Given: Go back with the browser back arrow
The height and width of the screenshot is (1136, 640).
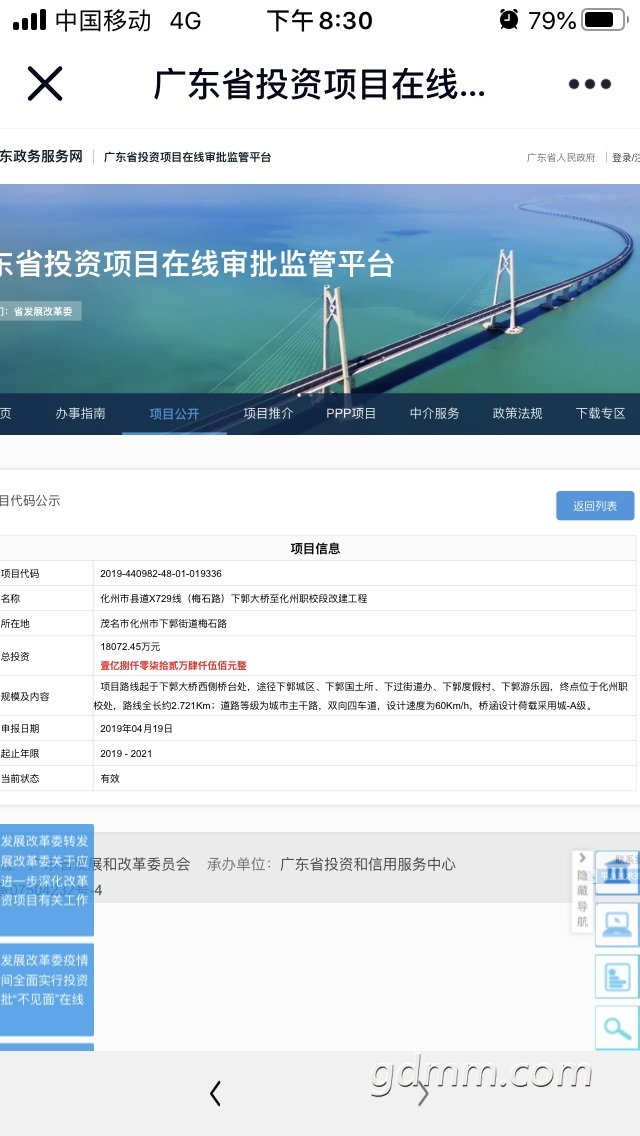Looking at the screenshot, I should tap(215, 1094).
